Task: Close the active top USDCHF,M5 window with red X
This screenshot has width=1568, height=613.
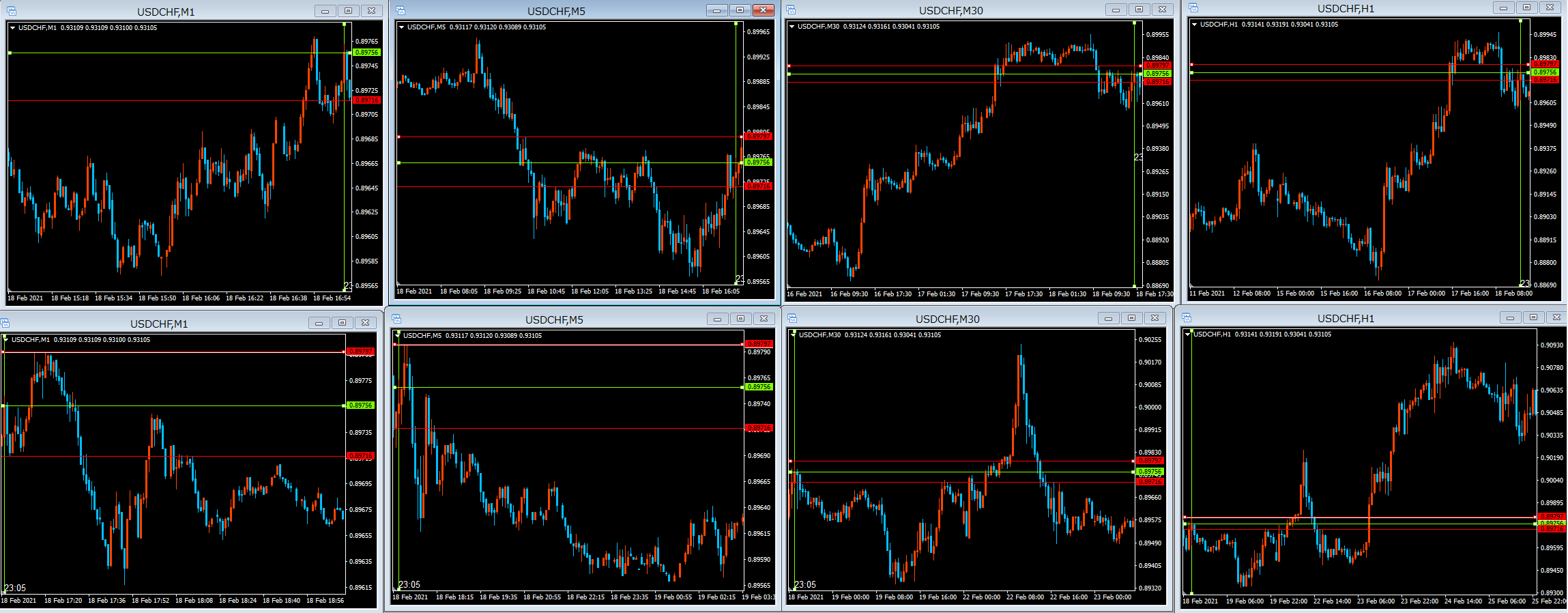Action: click(763, 10)
